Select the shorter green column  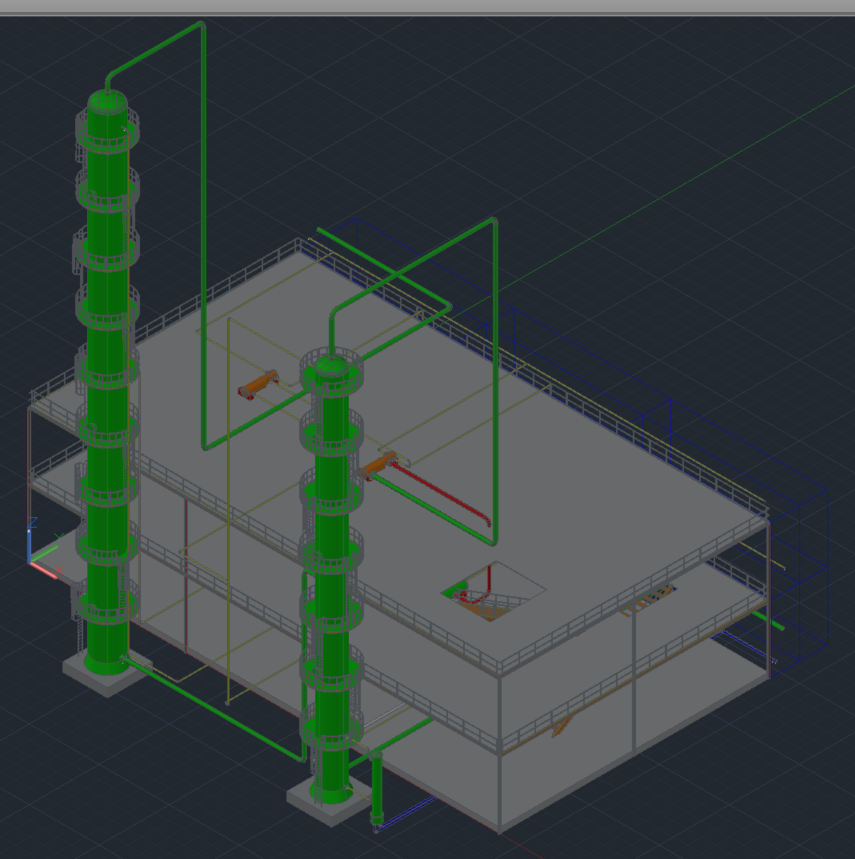coord(331,581)
